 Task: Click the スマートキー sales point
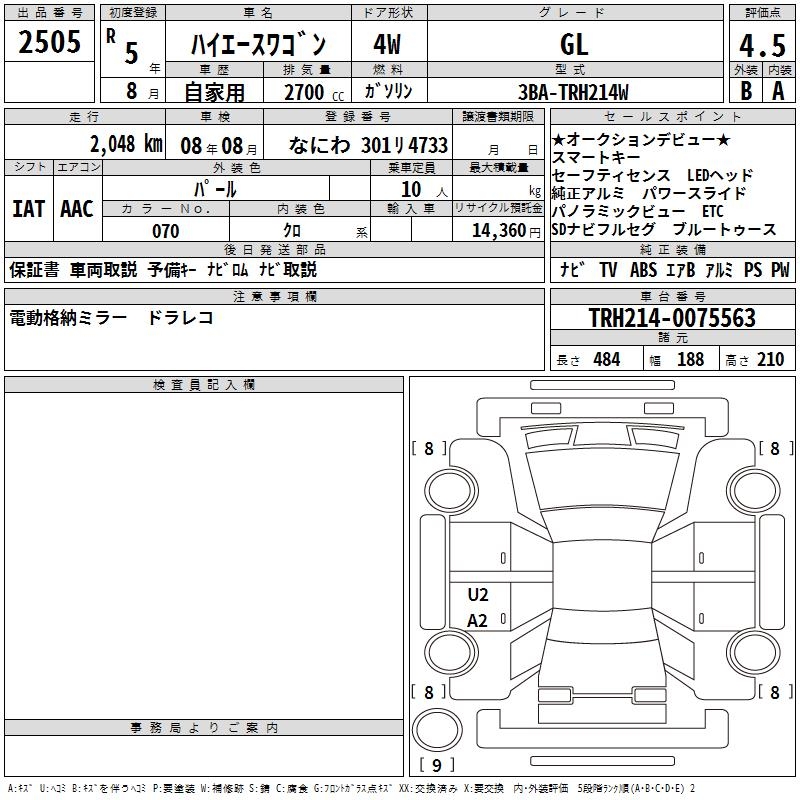(x=596, y=157)
